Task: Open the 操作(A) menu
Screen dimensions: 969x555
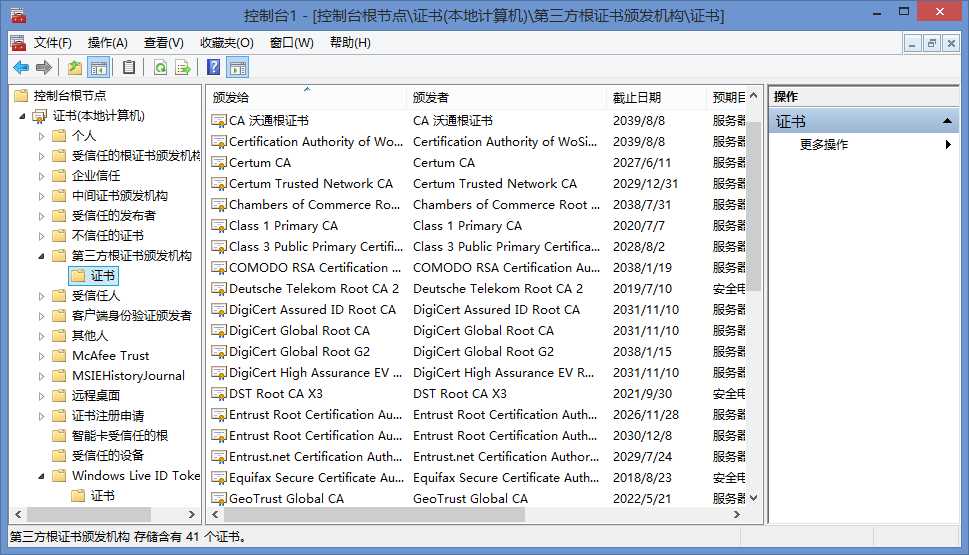Action: (x=108, y=43)
